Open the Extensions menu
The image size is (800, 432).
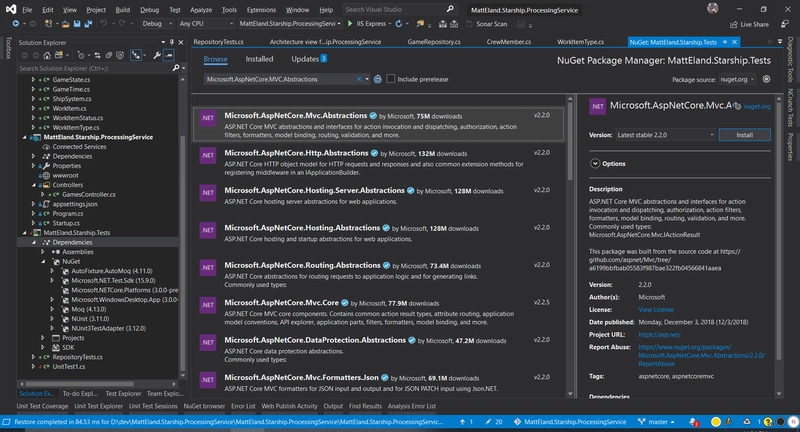tap(261, 10)
